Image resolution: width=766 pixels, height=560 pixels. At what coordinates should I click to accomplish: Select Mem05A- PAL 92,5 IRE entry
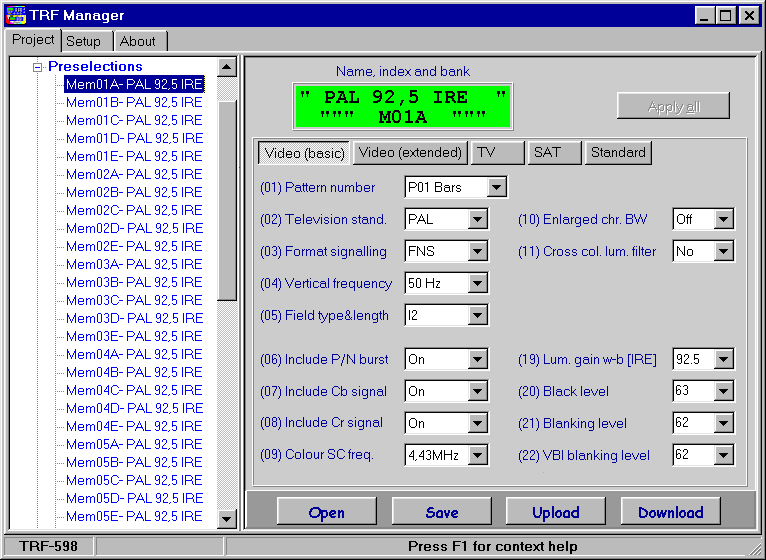(x=134, y=444)
